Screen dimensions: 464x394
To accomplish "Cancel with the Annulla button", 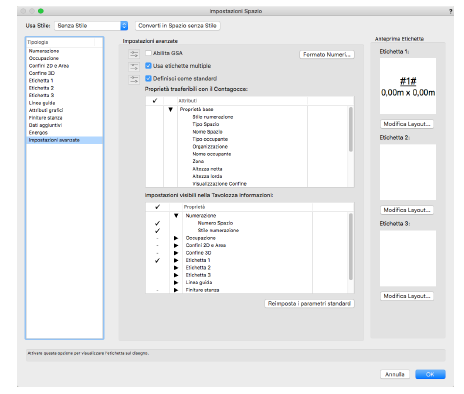I will (x=395, y=374).
